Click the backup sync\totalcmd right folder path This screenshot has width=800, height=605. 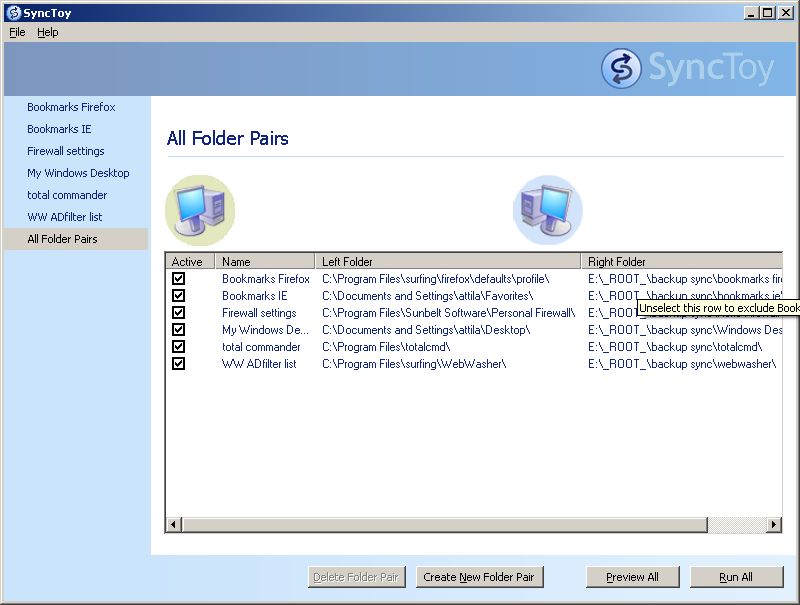(675, 347)
